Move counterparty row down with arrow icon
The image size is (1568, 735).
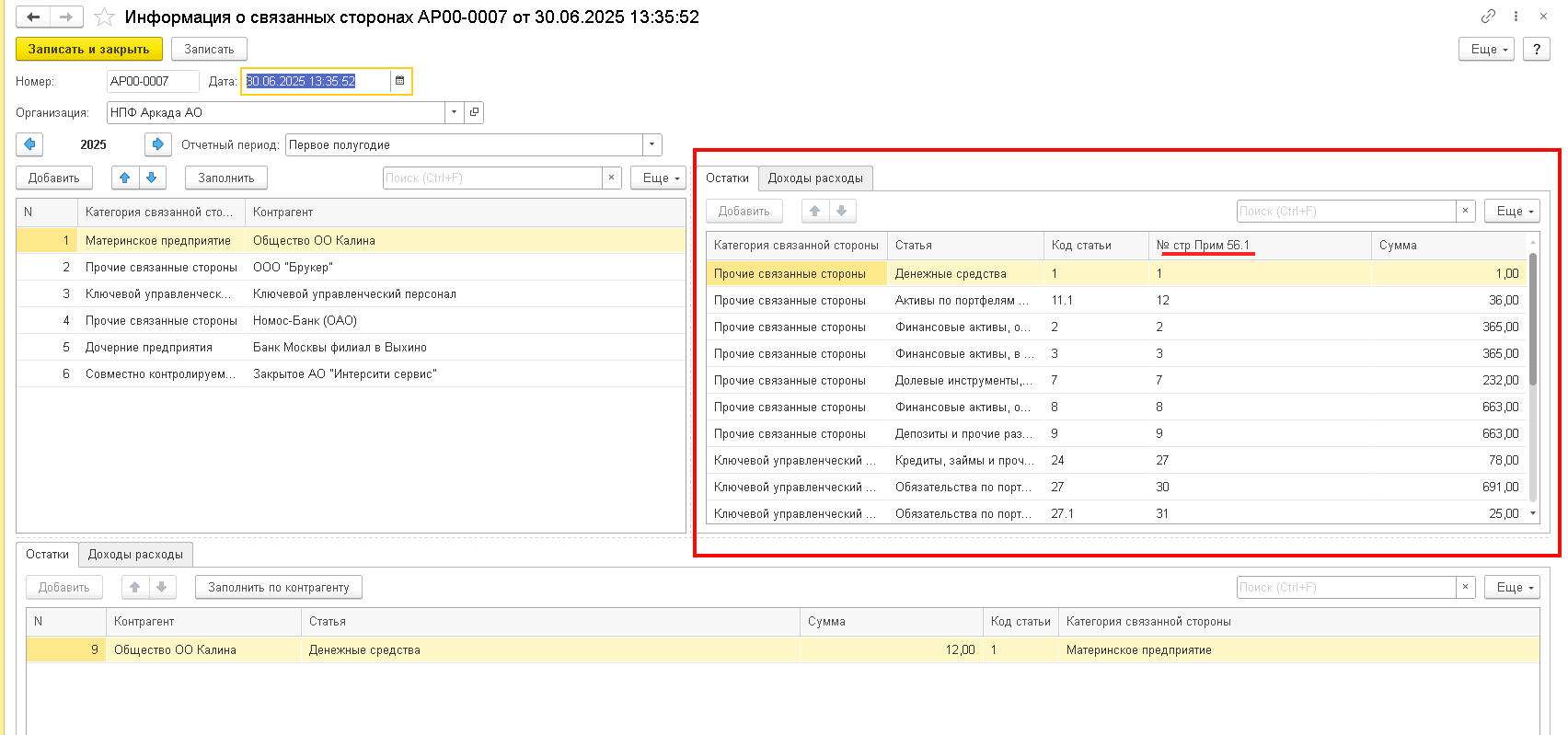152,178
